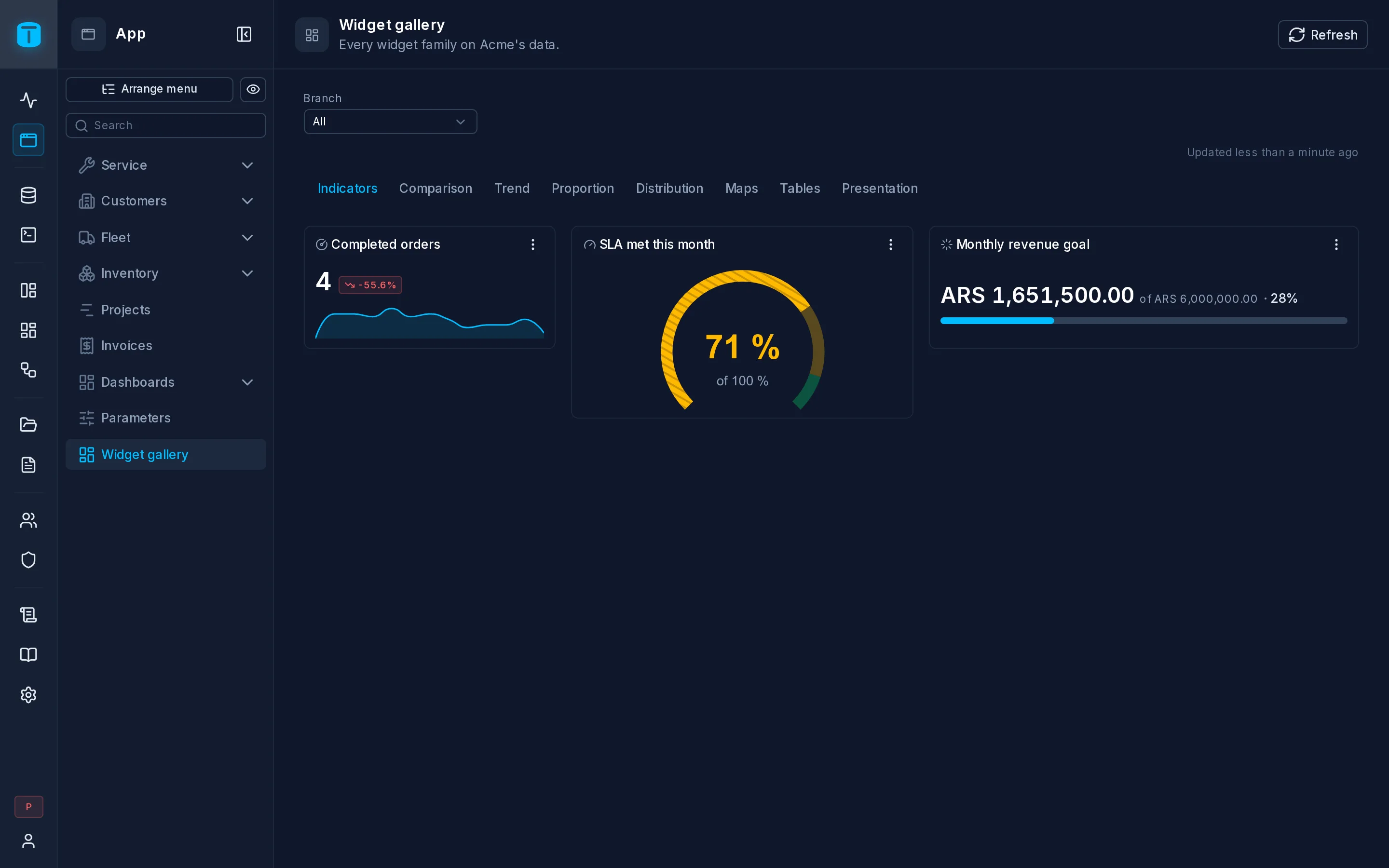Expand the Fleet menu group
The height and width of the screenshot is (868, 1389).
point(166,238)
